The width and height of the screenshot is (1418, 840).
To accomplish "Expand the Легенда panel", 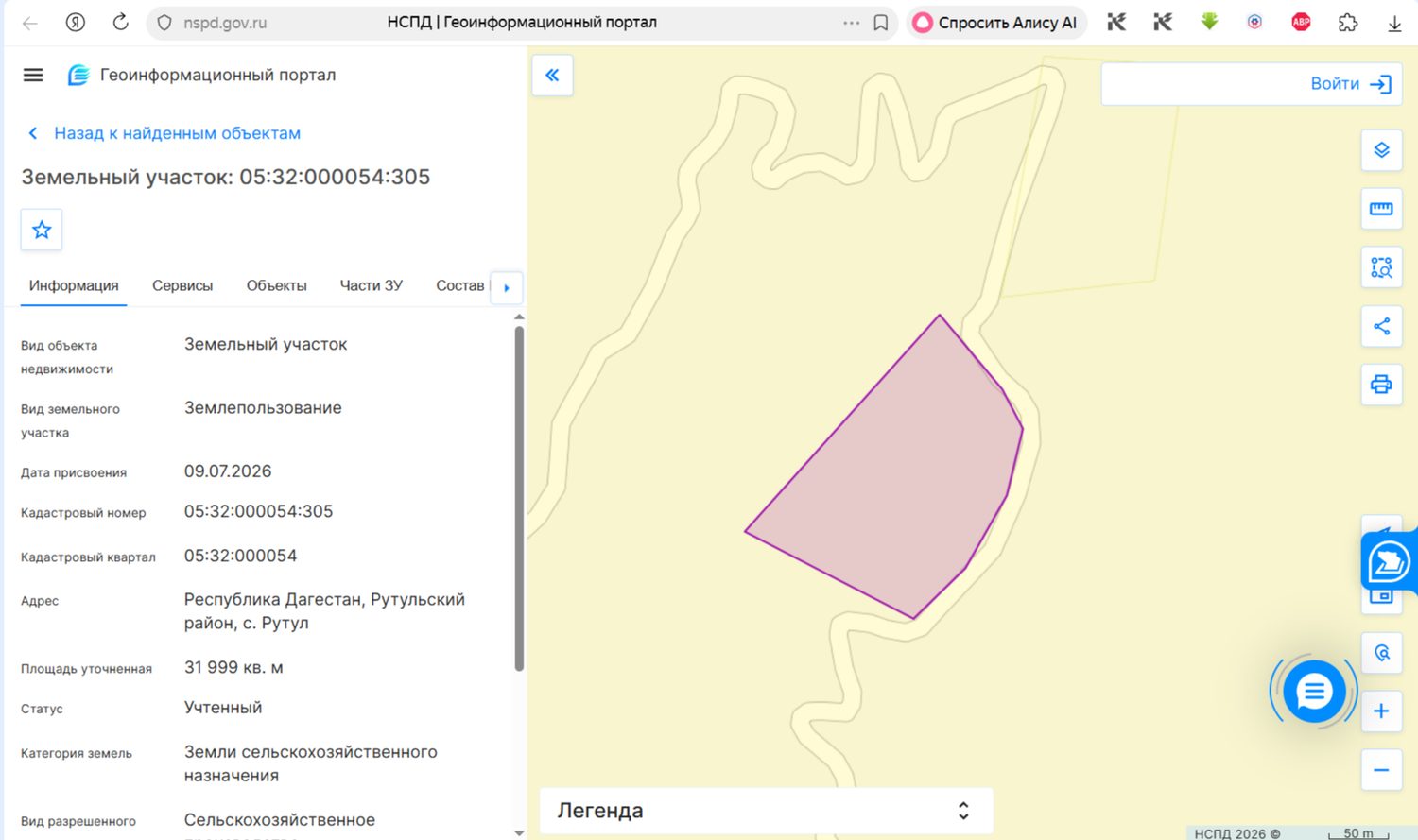I will click(x=766, y=811).
